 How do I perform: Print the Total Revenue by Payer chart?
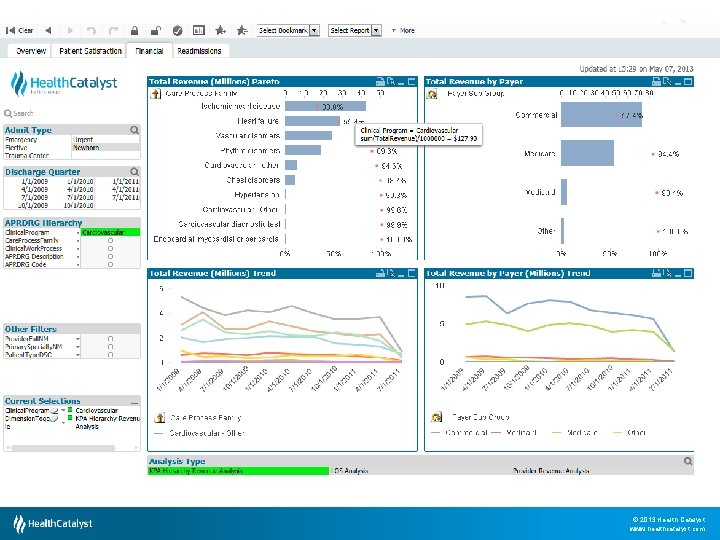click(657, 82)
